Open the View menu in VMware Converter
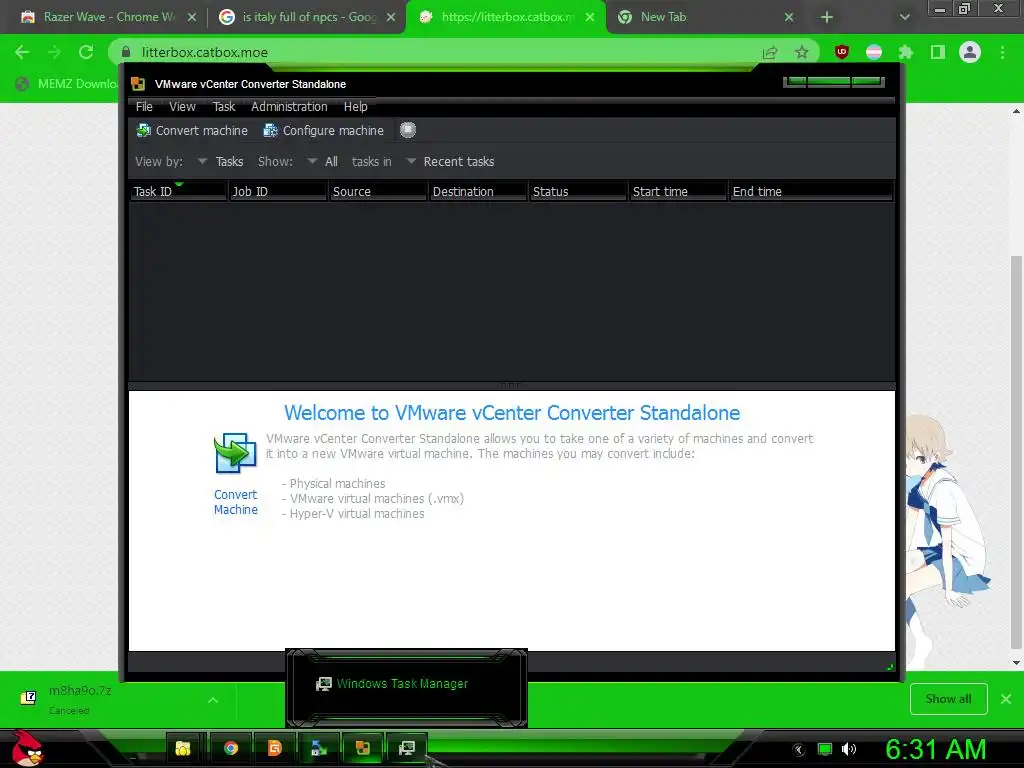This screenshot has height=768, width=1024. [182, 106]
